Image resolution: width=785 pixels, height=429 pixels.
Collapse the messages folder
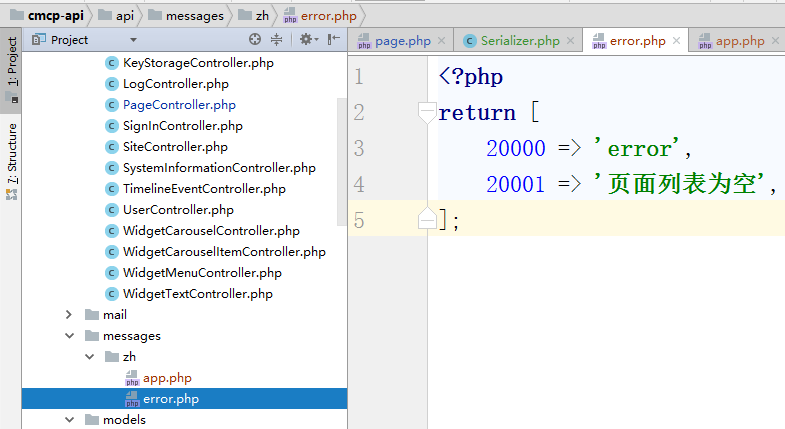pos(70,336)
